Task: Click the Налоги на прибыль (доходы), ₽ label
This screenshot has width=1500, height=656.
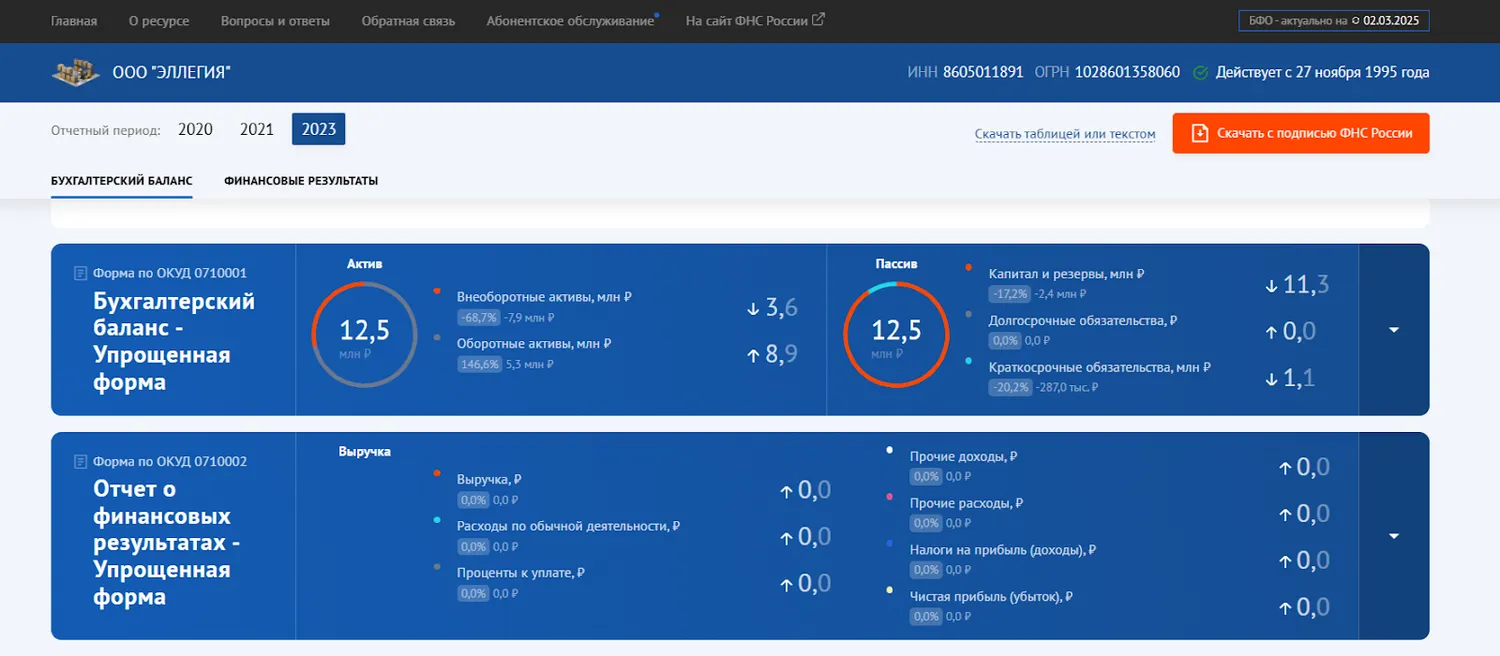Action: point(1003,550)
